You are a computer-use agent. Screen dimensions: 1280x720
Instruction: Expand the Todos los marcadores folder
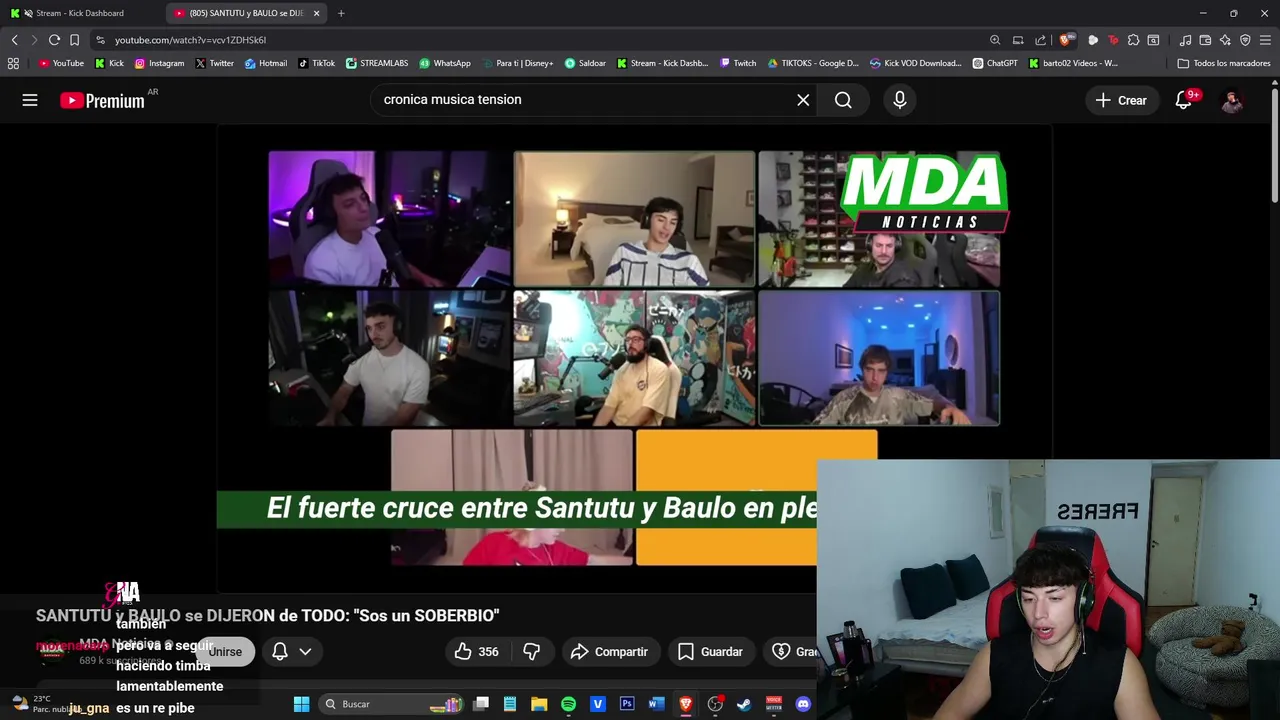pyautogui.click(x=1224, y=63)
